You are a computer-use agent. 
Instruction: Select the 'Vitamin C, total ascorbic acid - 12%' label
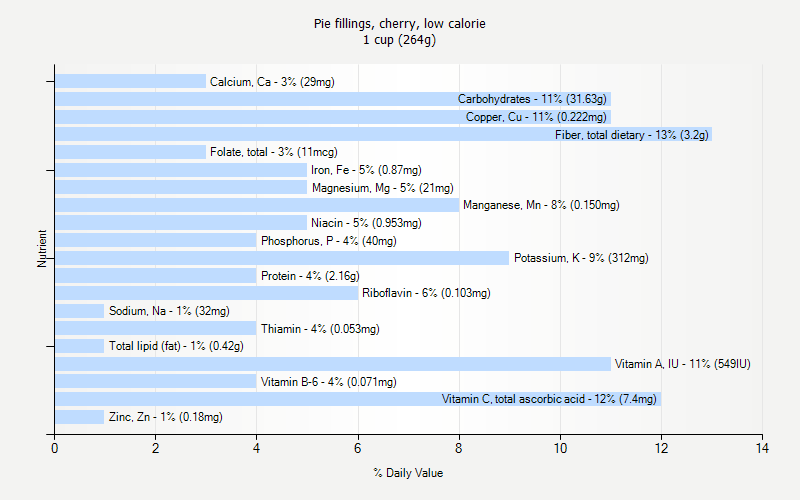point(528,399)
